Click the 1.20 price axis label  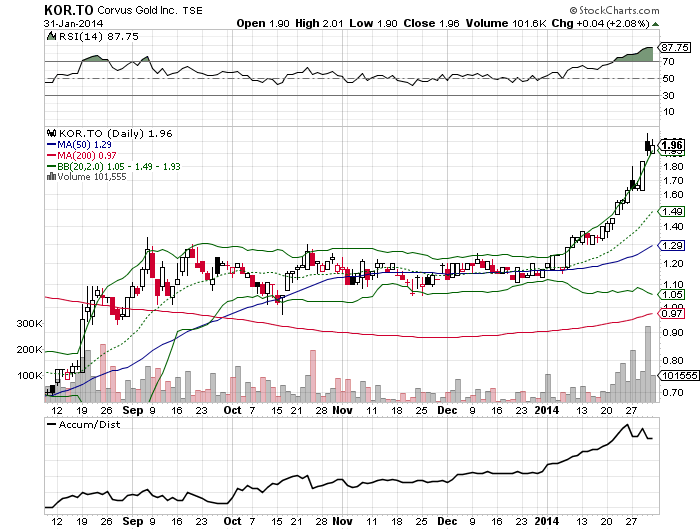point(673,263)
